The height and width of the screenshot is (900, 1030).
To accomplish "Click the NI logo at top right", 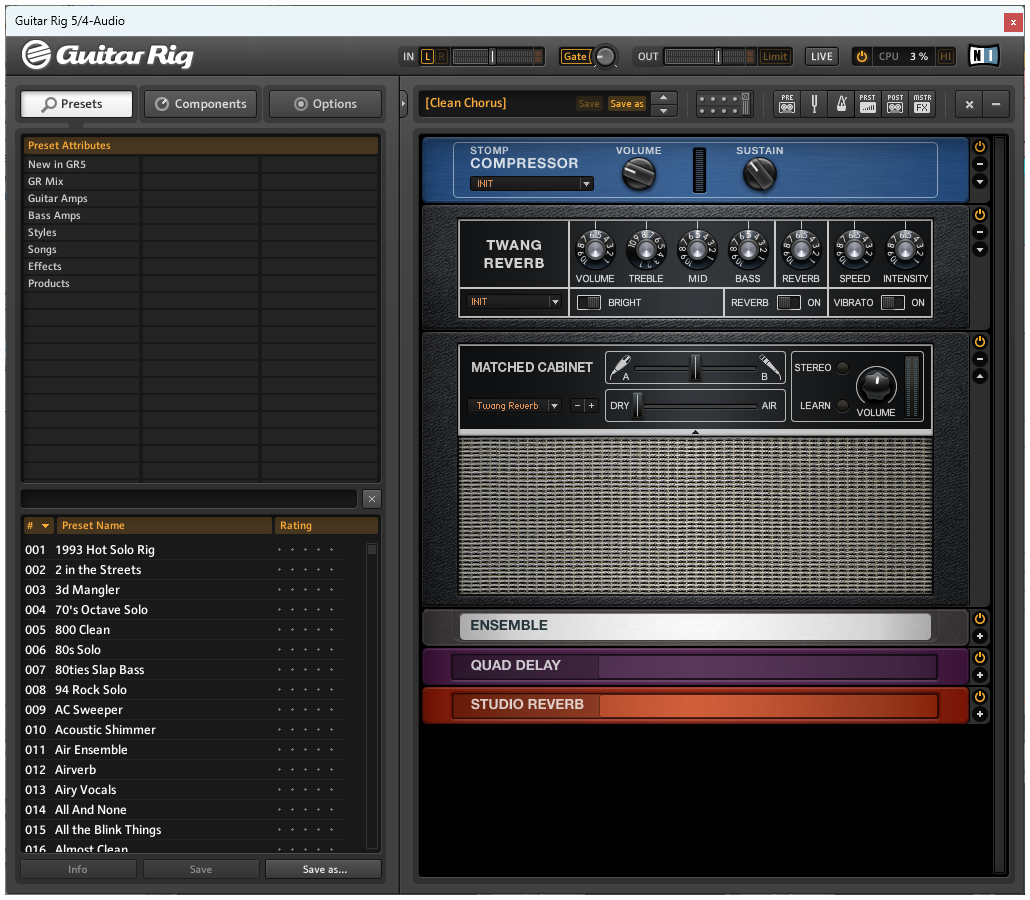I will [x=983, y=57].
